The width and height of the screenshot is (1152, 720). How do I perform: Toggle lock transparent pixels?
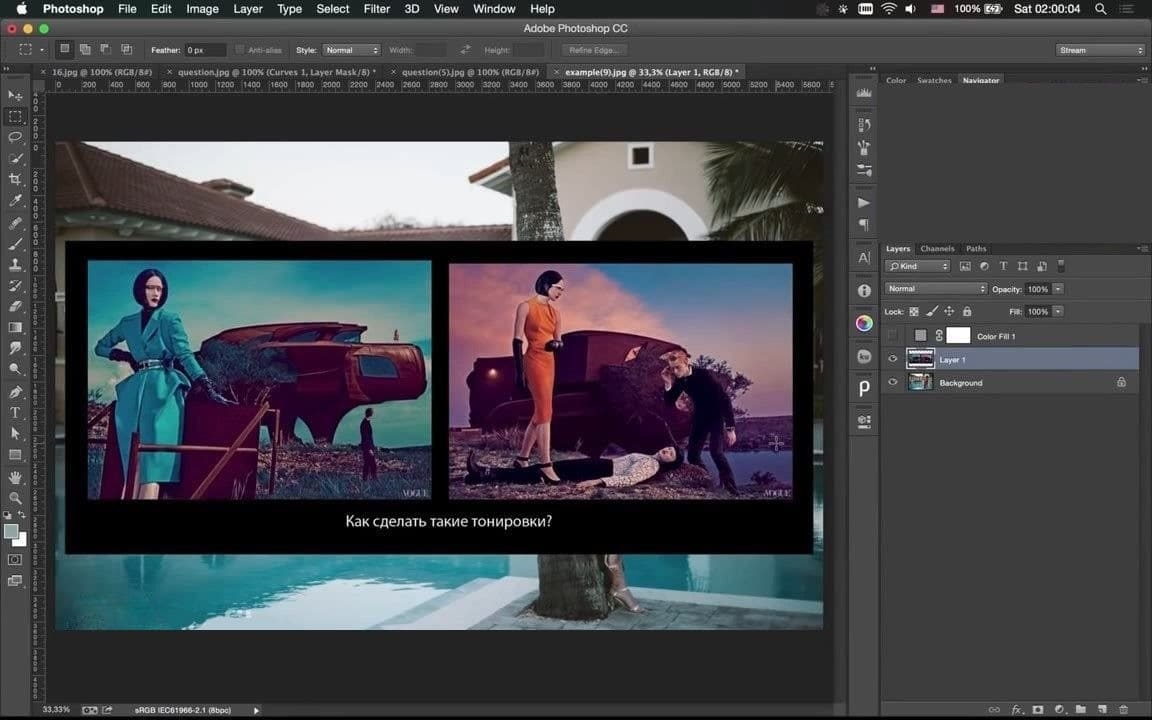[914, 312]
